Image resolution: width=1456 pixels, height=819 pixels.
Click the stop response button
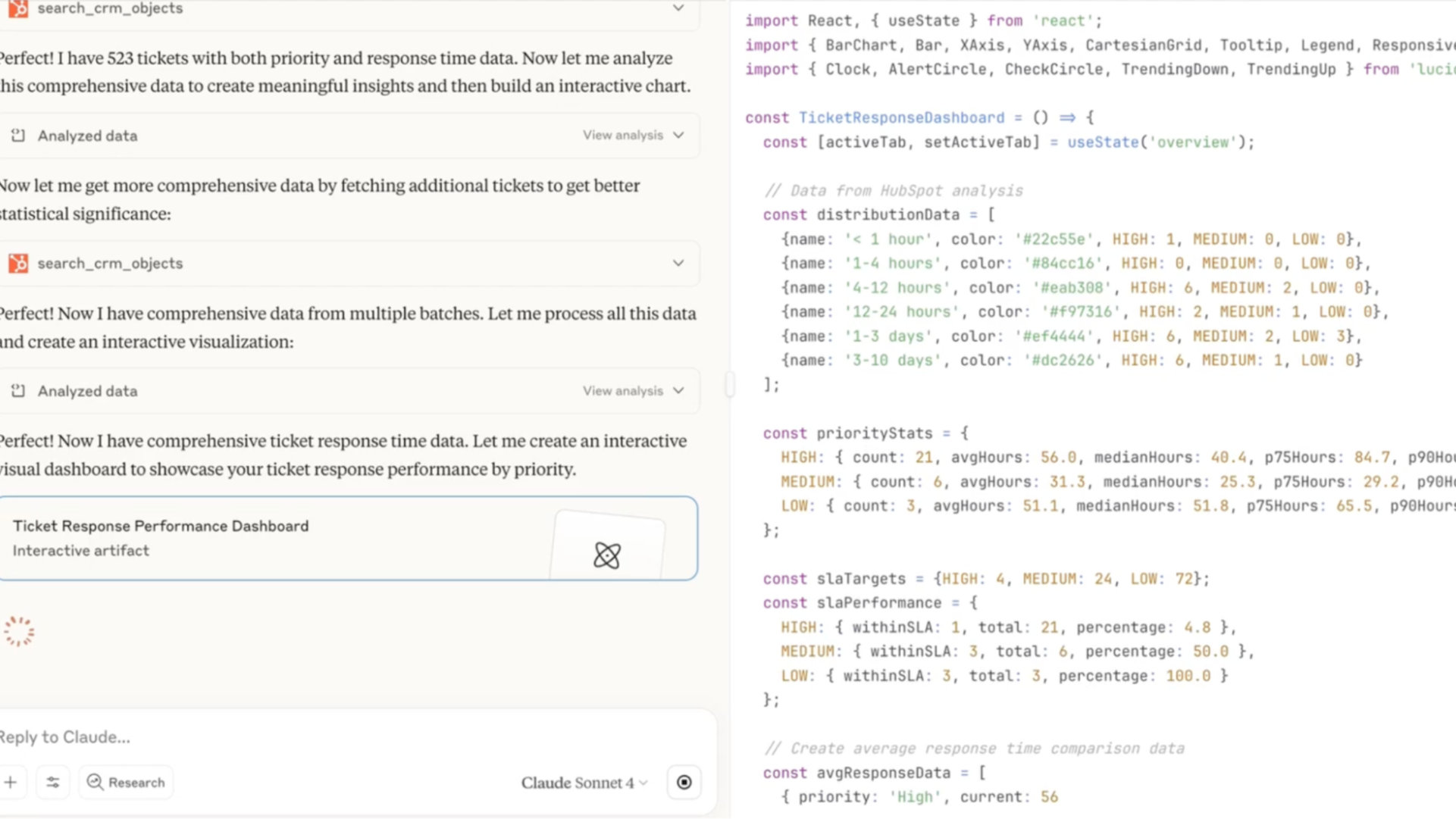point(684,782)
